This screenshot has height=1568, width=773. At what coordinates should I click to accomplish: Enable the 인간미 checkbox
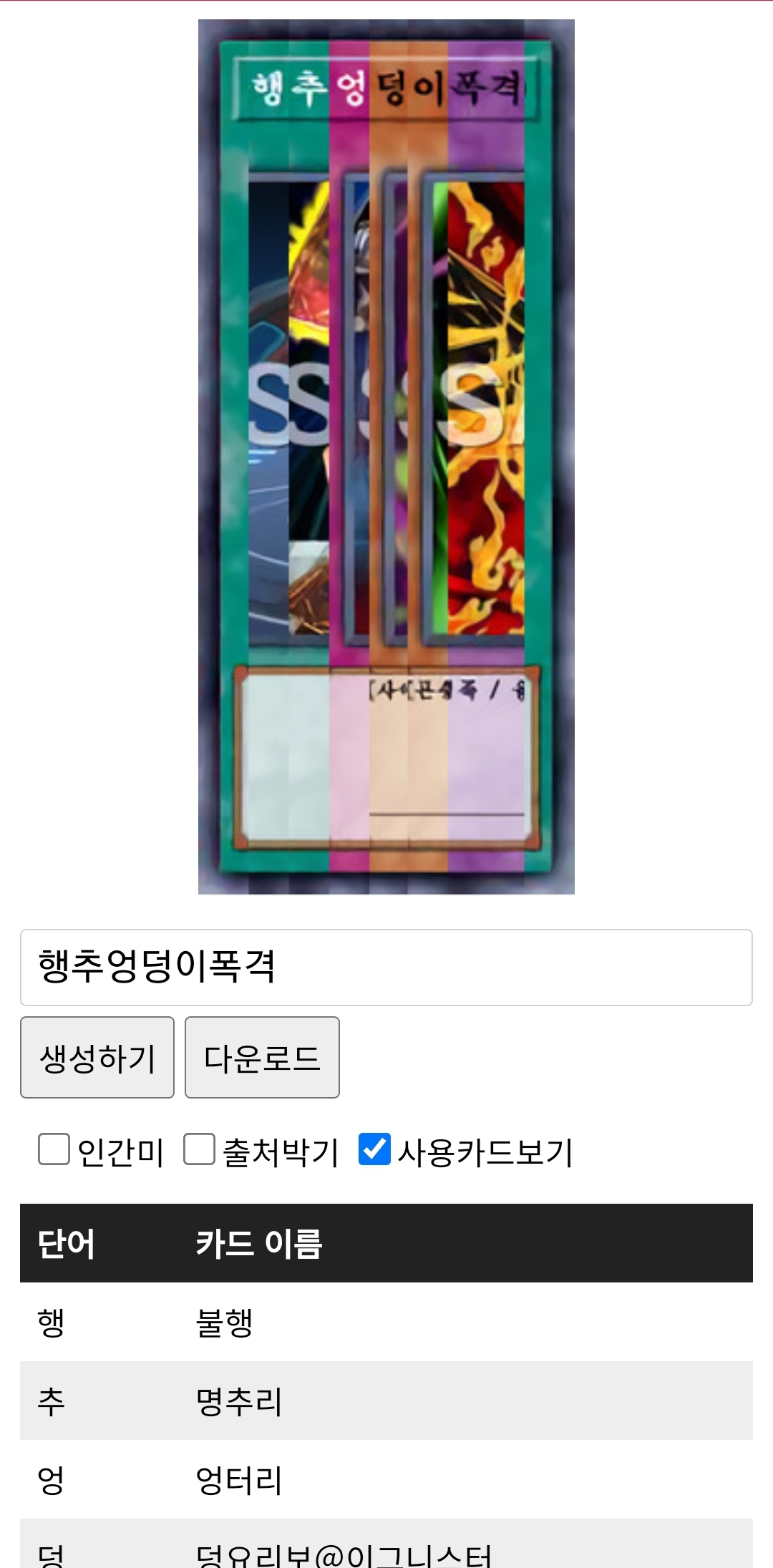(54, 1149)
